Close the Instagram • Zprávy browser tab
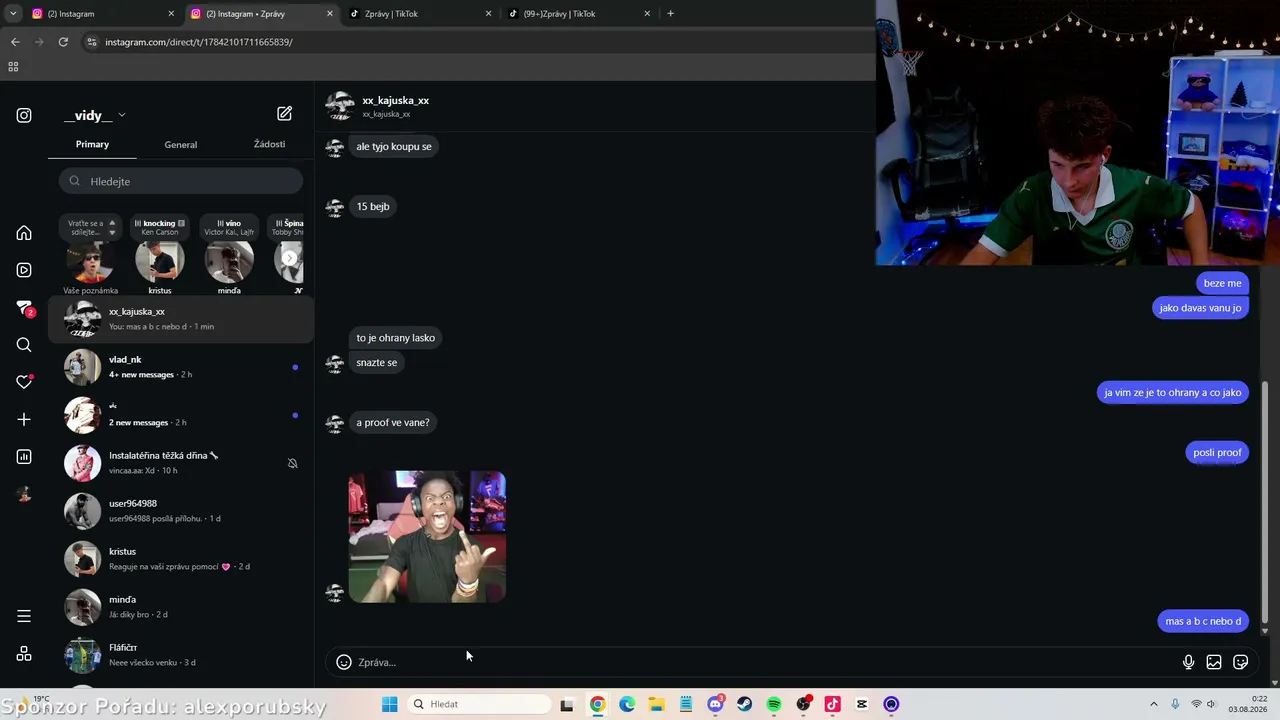Viewport: 1280px width, 720px height. pos(330,14)
